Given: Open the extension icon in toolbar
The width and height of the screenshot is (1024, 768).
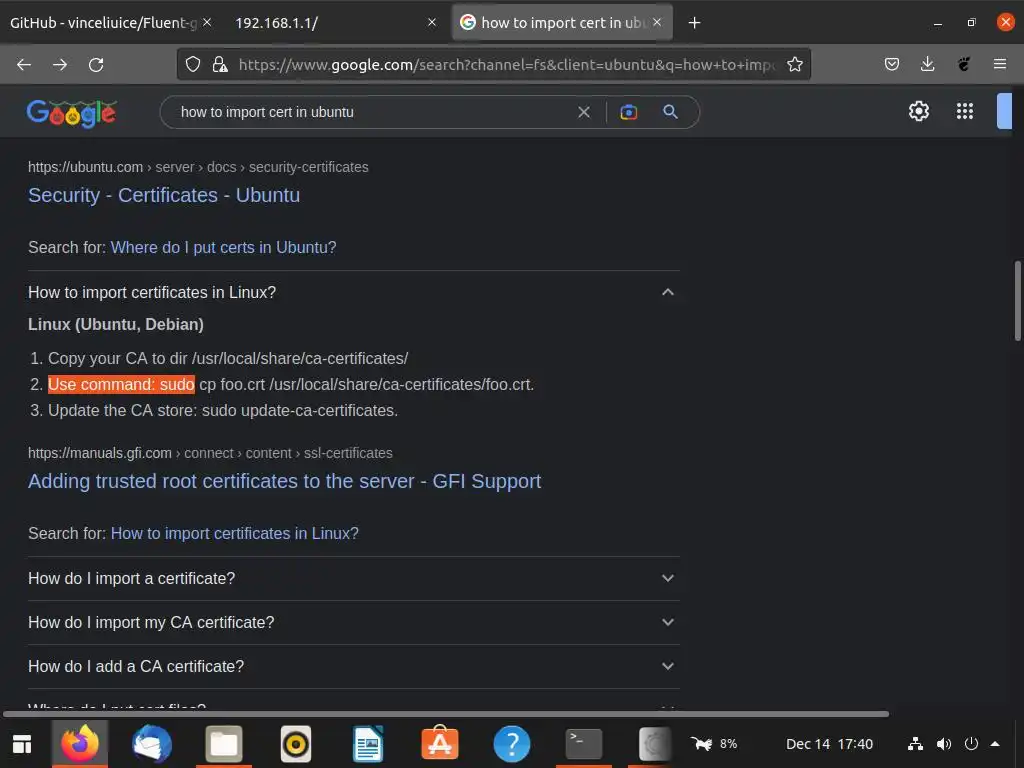Looking at the screenshot, I should tap(964, 64).
